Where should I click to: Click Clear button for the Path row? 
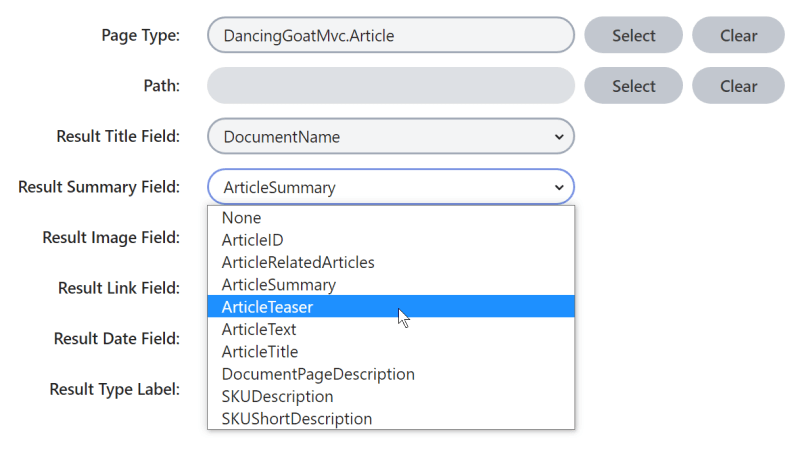738,86
